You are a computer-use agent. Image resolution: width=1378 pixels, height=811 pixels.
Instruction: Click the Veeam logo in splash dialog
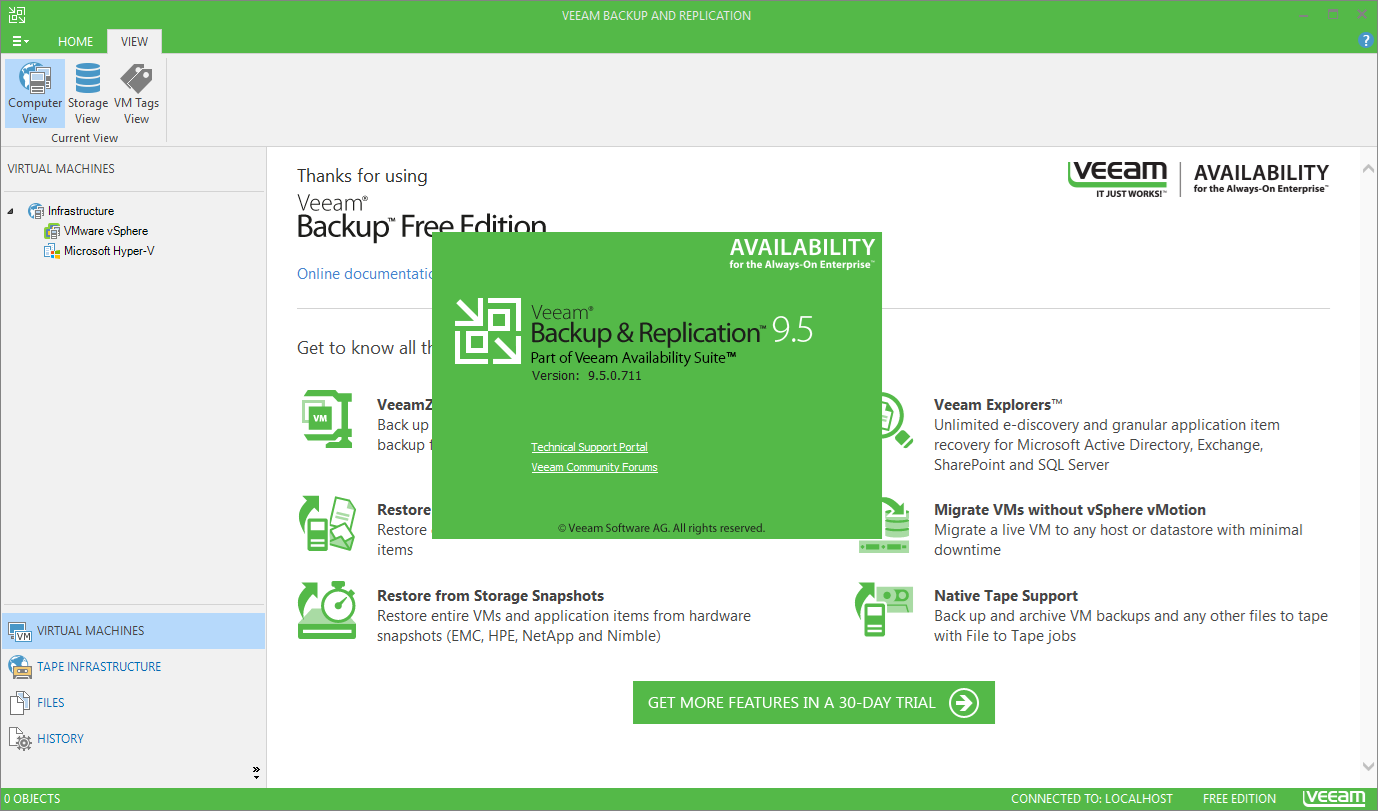pos(488,332)
